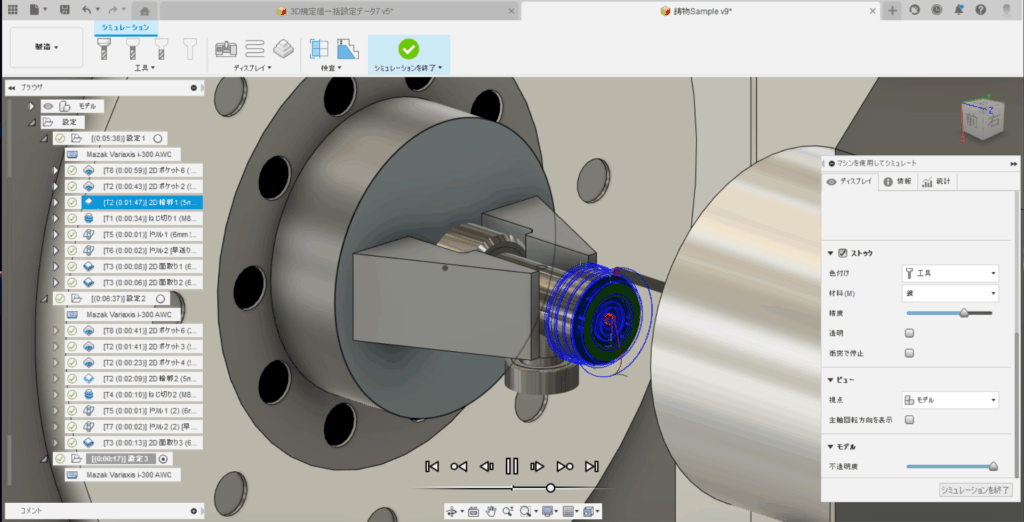Pause the simulation playback
The height and width of the screenshot is (522, 1024).
[x=512, y=465]
